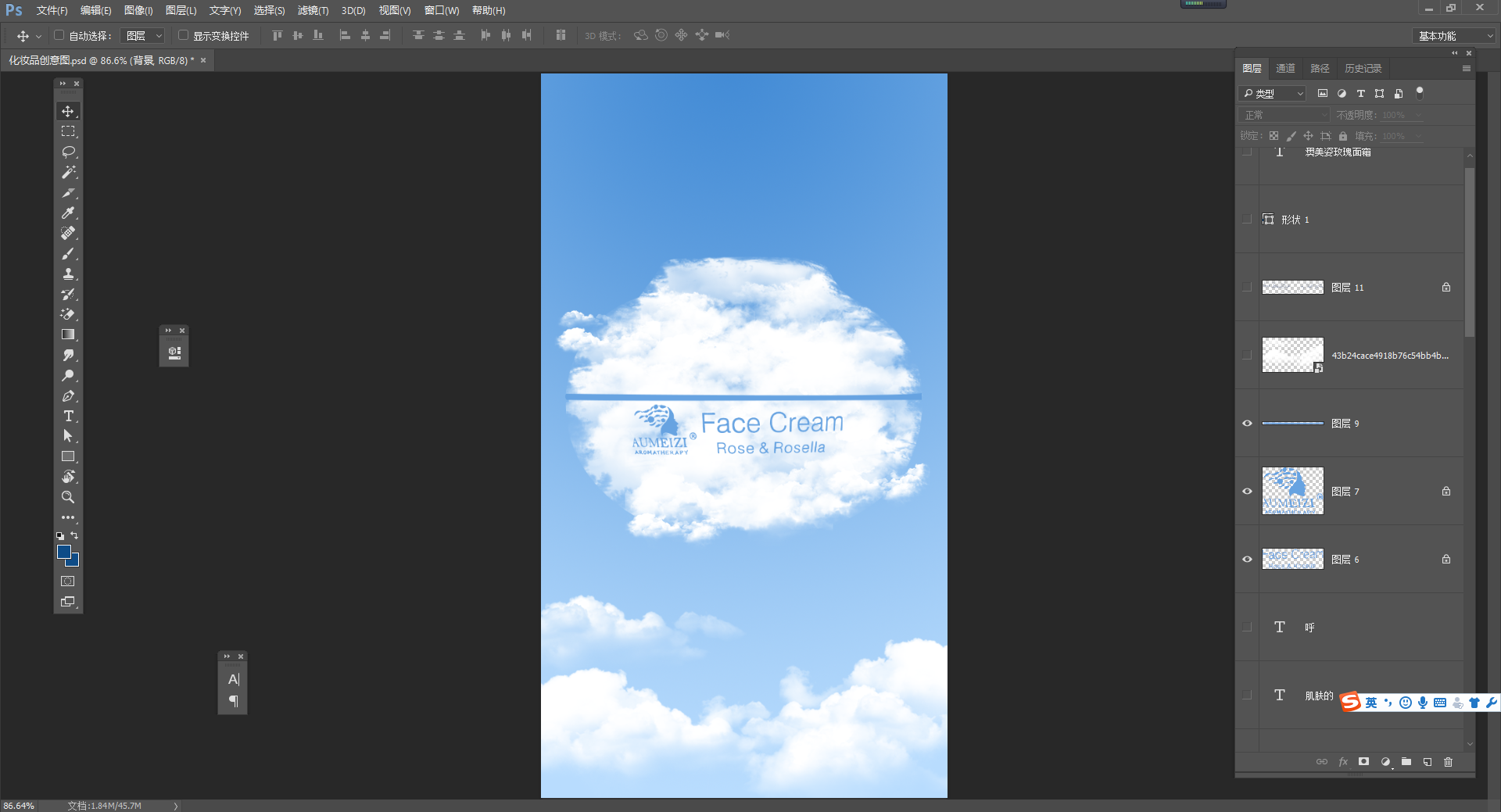1501x812 pixels.
Task: Select the Zoom tool
Action: [68, 497]
